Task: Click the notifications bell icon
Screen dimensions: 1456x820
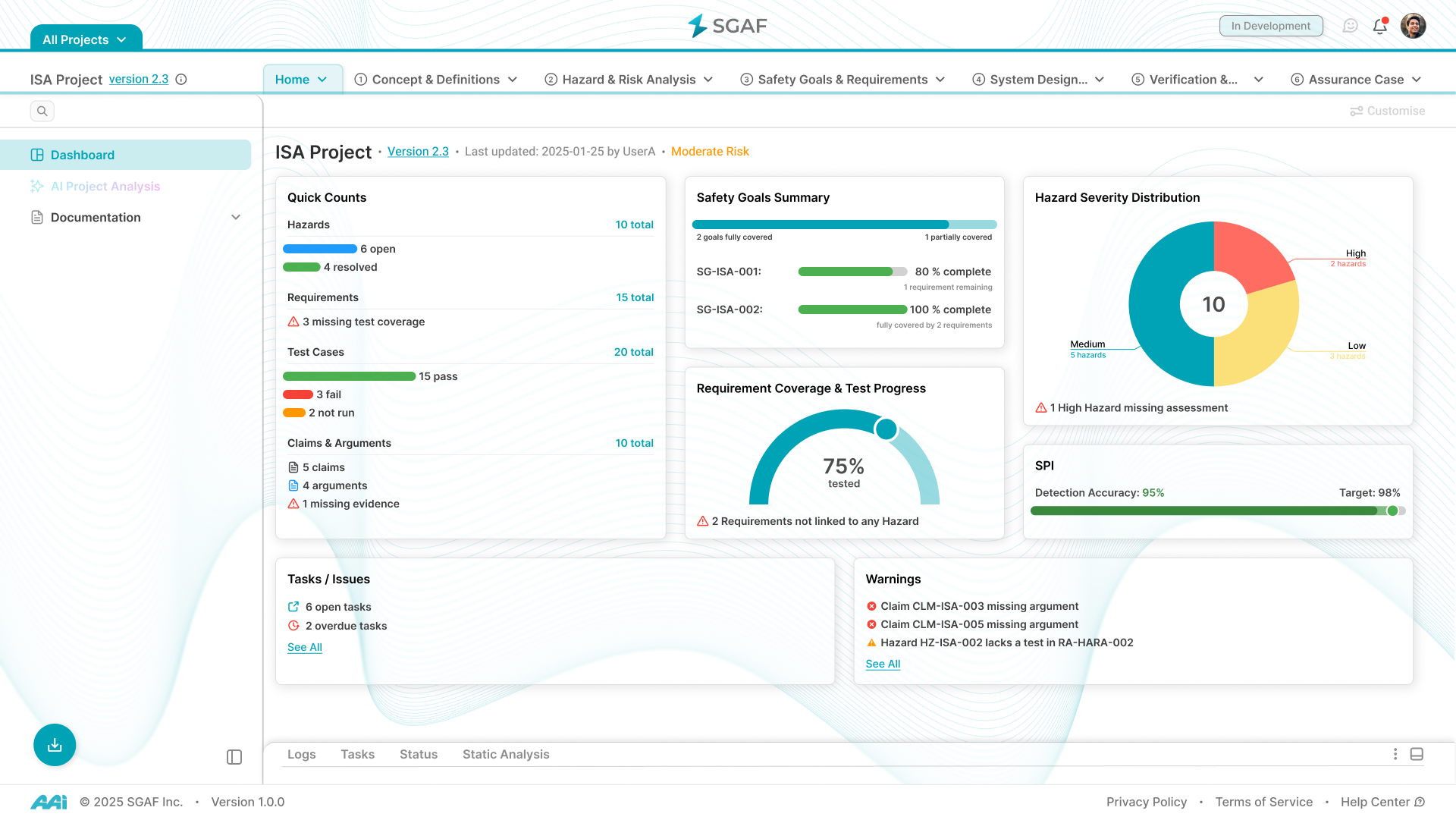Action: tap(1379, 27)
